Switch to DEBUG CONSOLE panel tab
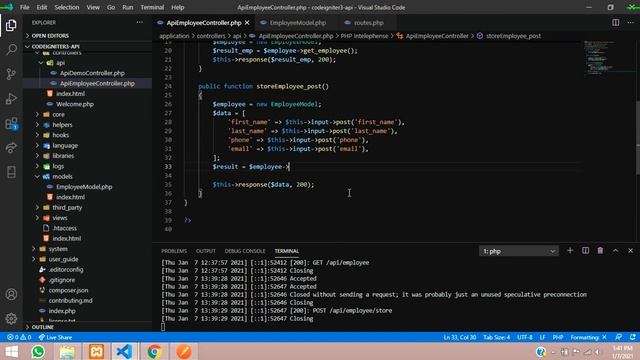 pyautogui.click(x=244, y=251)
